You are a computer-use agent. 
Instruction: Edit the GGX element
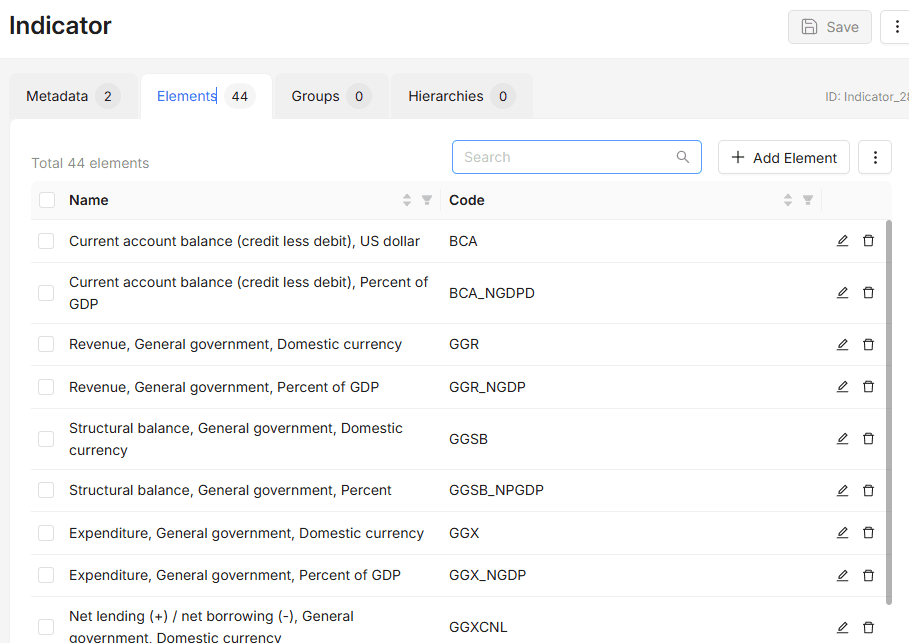842,533
